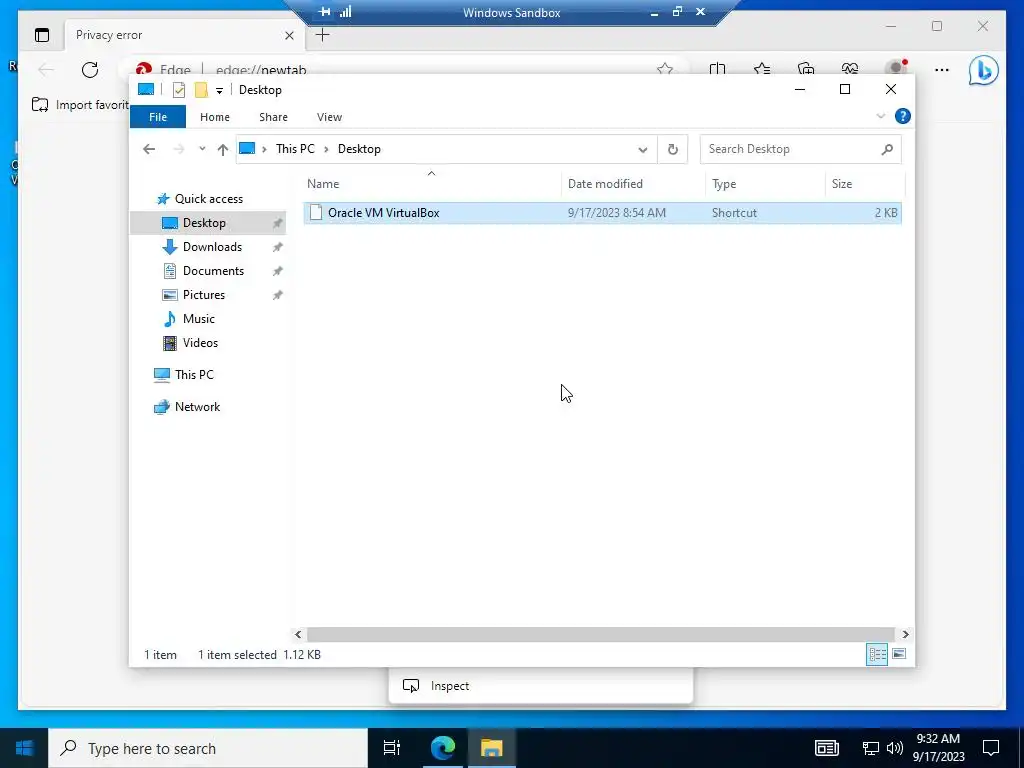Click the Explorer Help icon

[903, 116]
